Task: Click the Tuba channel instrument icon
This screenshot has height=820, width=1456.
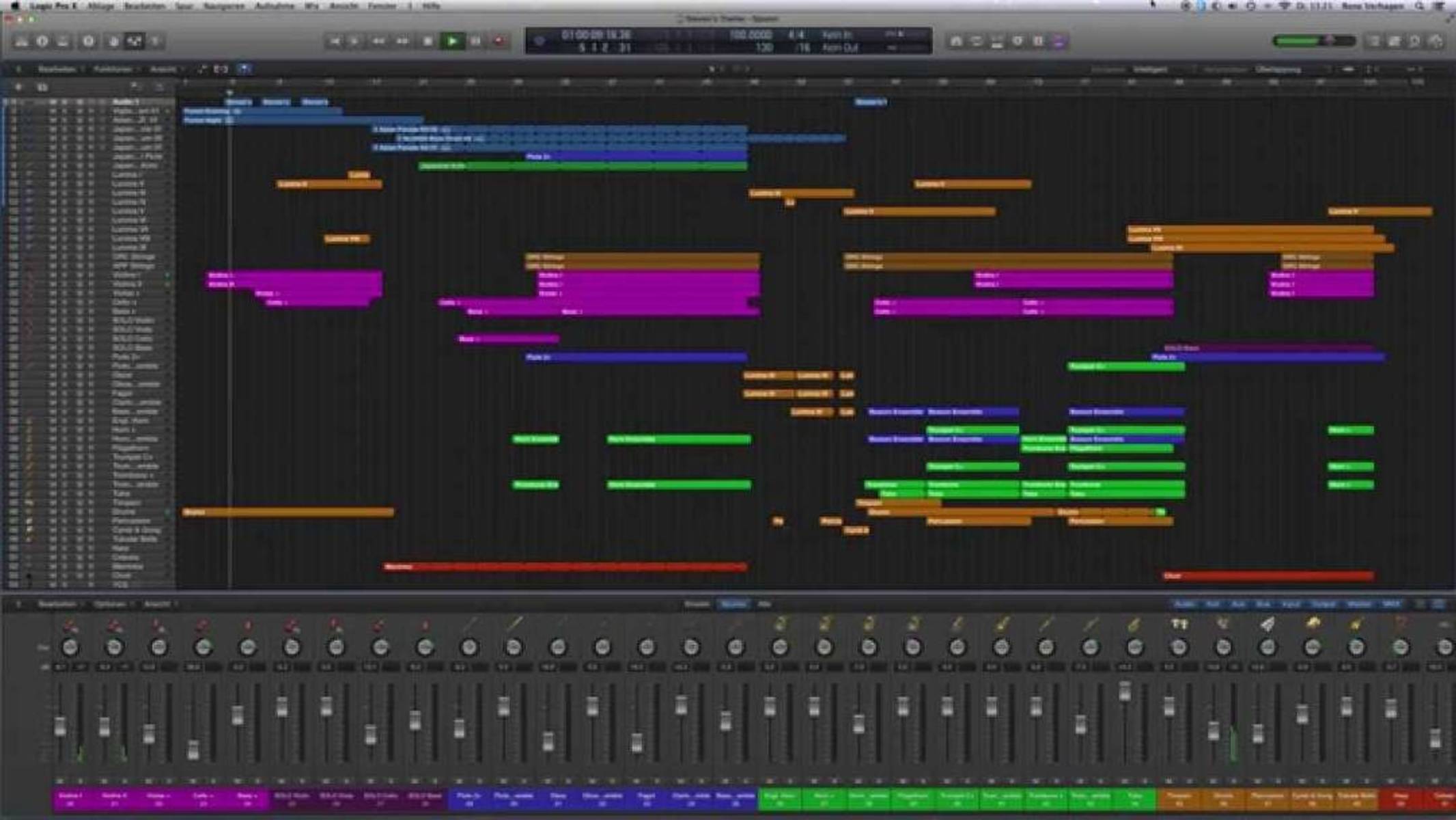Action: click(x=1134, y=623)
